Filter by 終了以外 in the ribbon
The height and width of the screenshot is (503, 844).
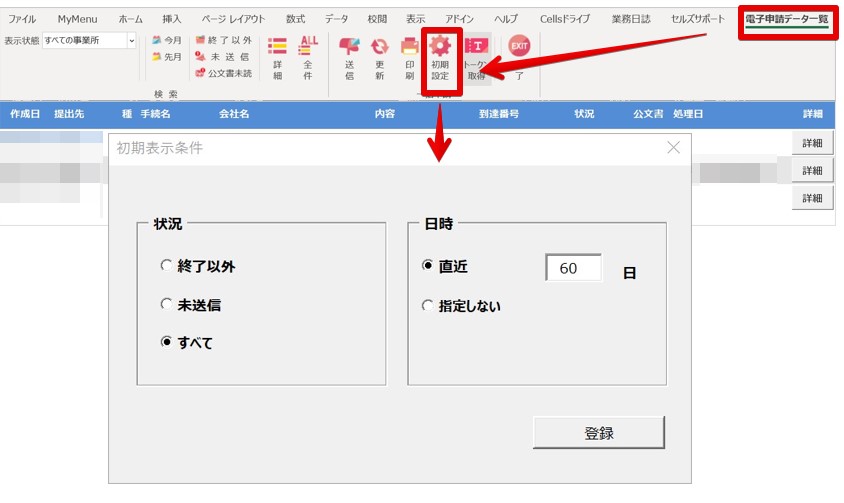224,40
